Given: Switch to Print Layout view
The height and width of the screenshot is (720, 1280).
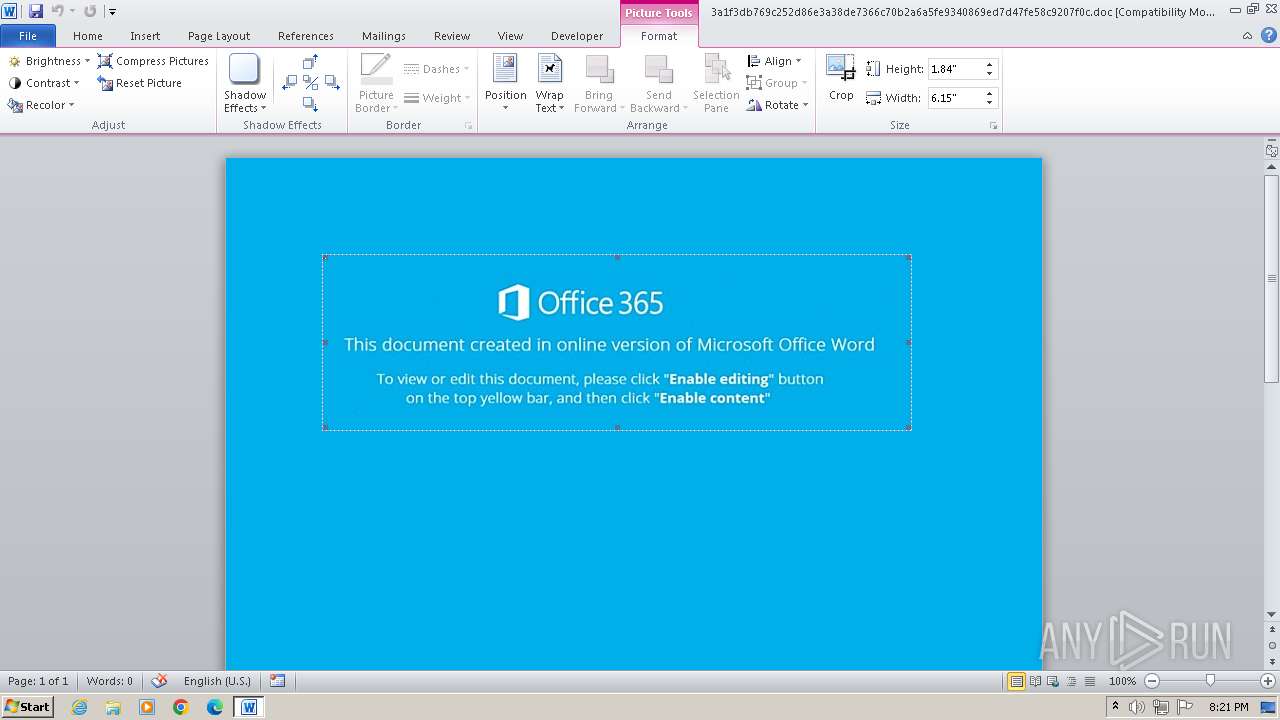Looking at the screenshot, I should pos(1016,681).
